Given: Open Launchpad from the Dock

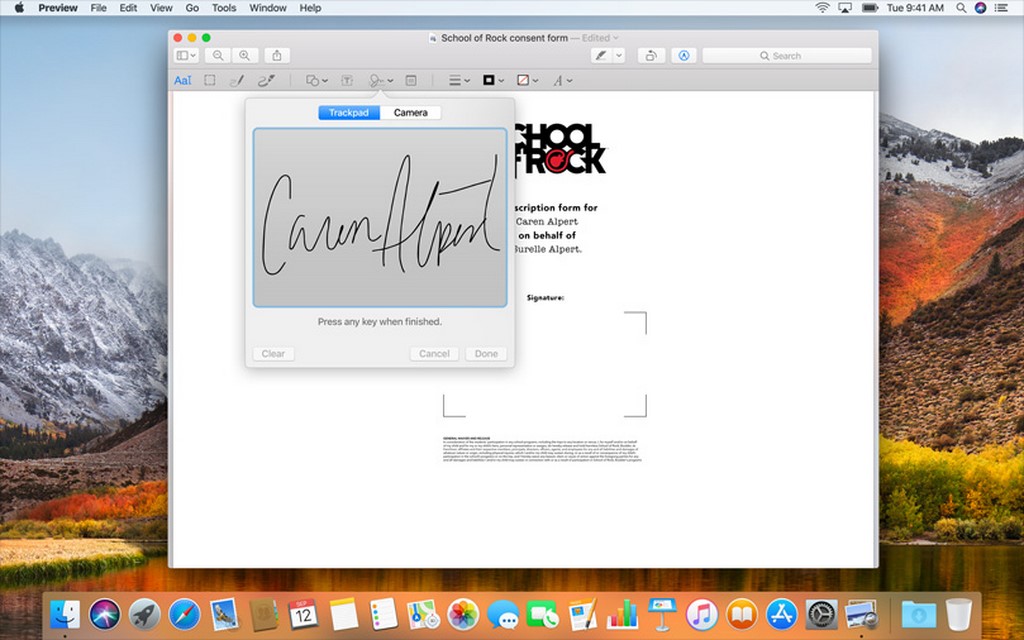Looking at the screenshot, I should [144, 615].
